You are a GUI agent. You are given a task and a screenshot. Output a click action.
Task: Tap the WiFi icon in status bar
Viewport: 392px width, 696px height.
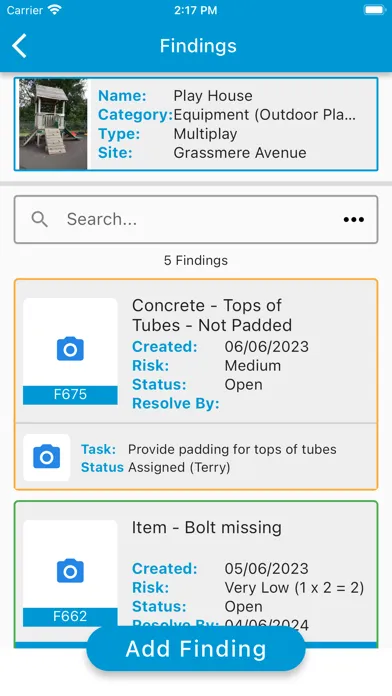click(55, 10)
